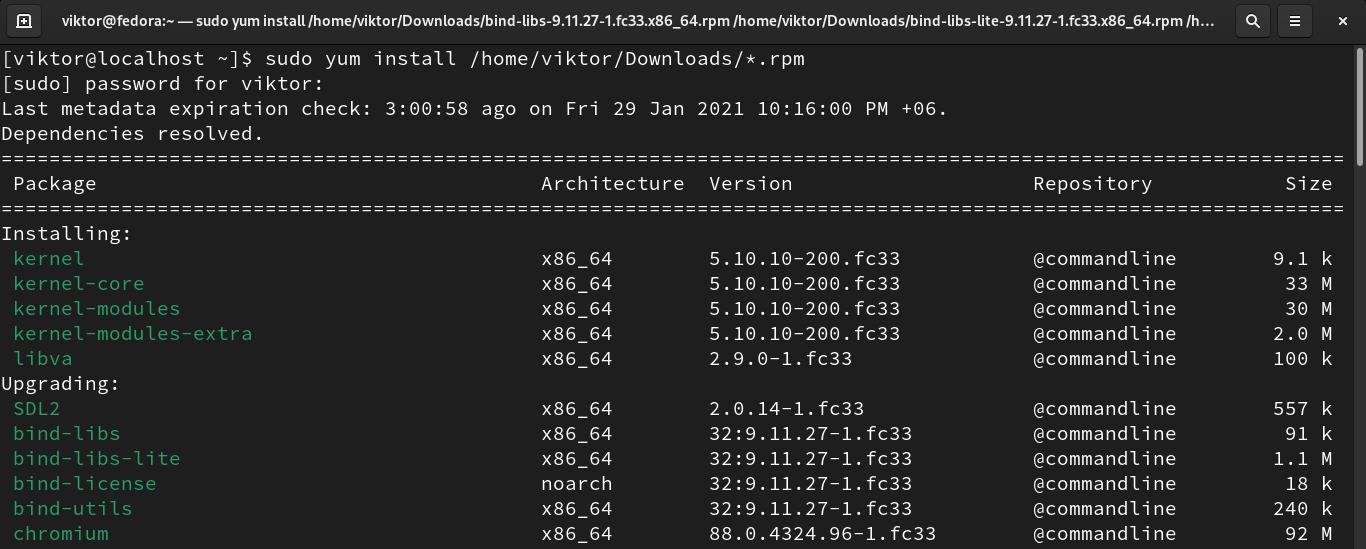Click the libva package name
The image size is (1366, 549).
(x=42, y=358)
